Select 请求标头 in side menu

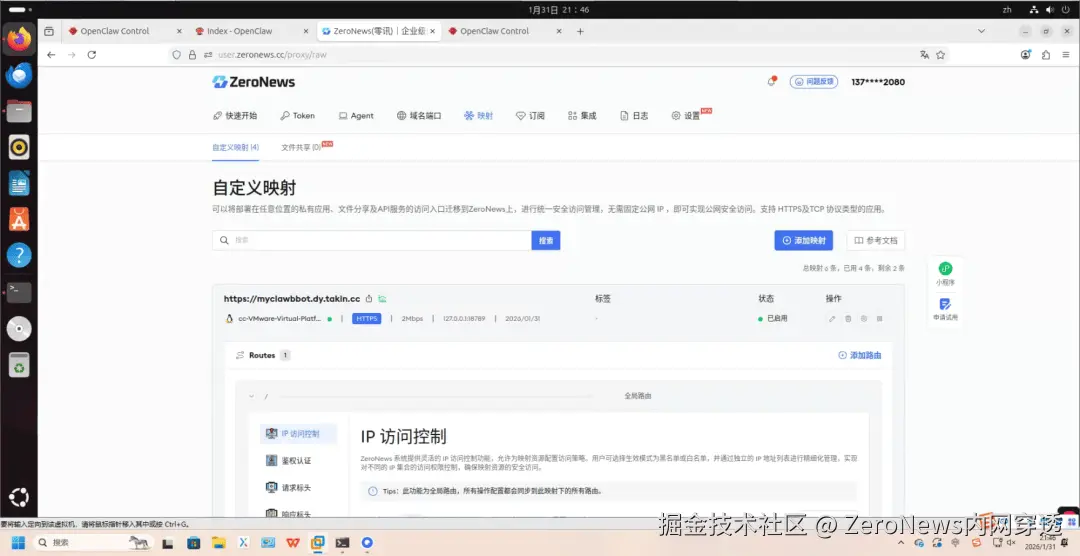tap(289, 487)
